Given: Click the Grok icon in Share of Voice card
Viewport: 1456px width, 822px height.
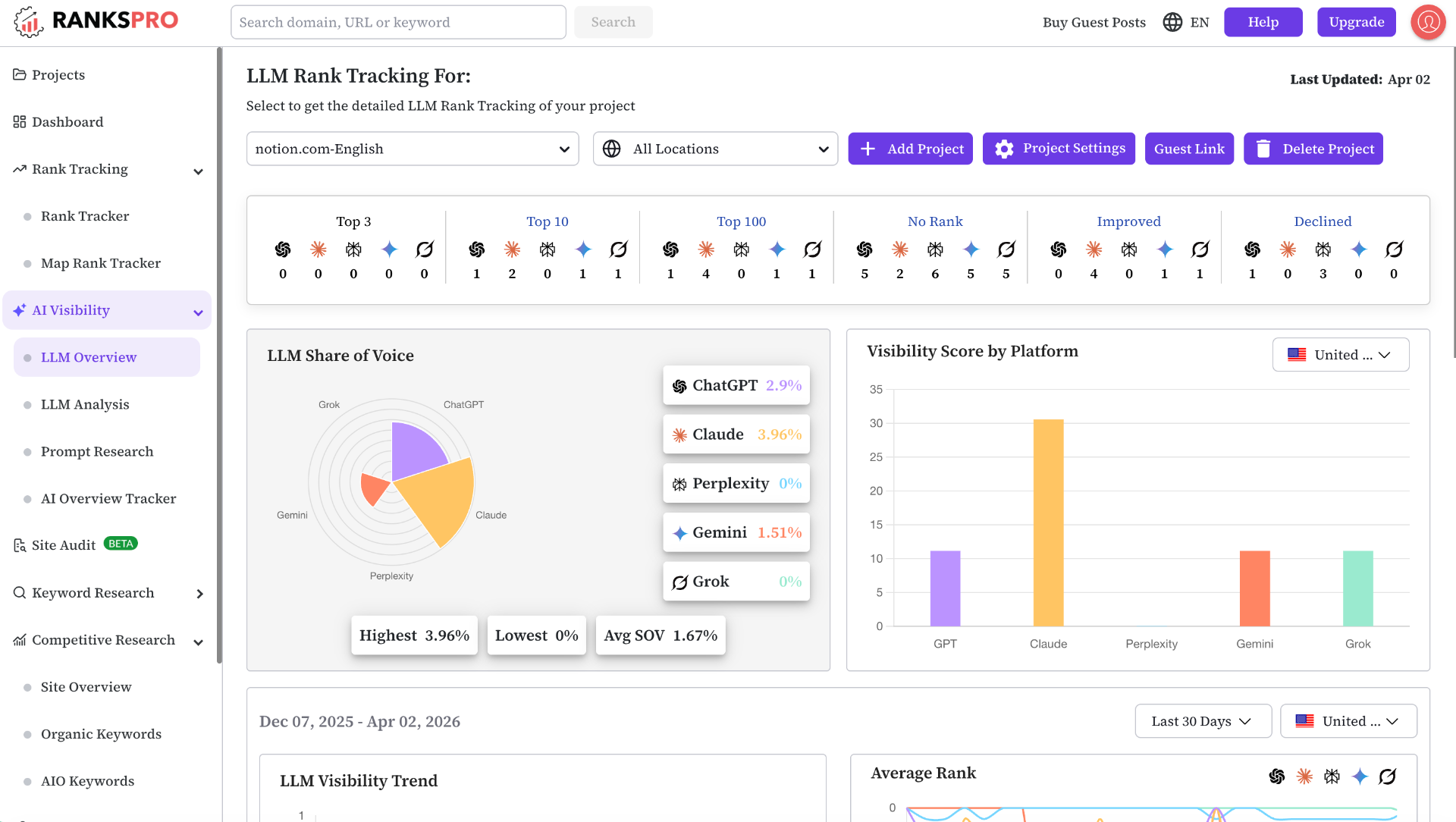Looking at the screenshot, I should [679, 582].
